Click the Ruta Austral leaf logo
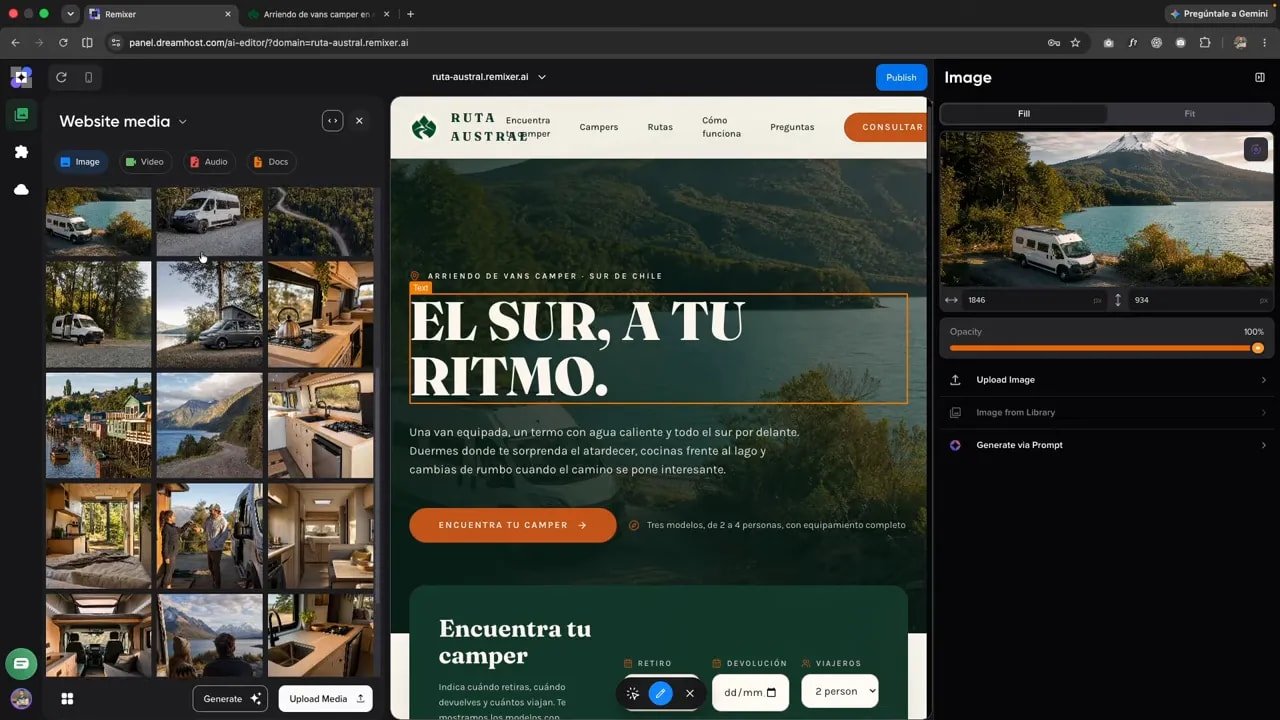Screen dimensions: 1280x720 424,127
